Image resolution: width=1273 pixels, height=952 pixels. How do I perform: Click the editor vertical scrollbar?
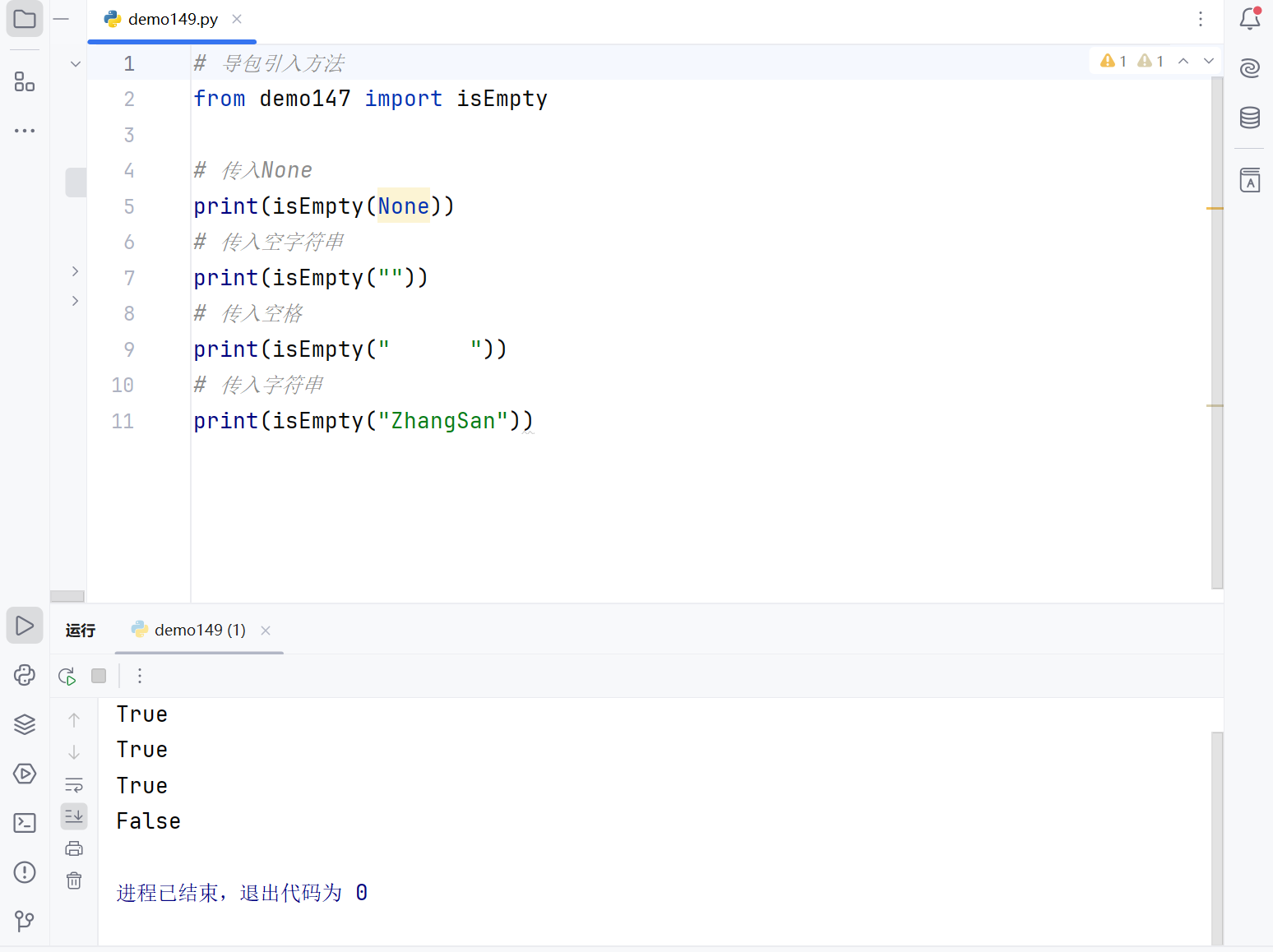pos(1217,333)
